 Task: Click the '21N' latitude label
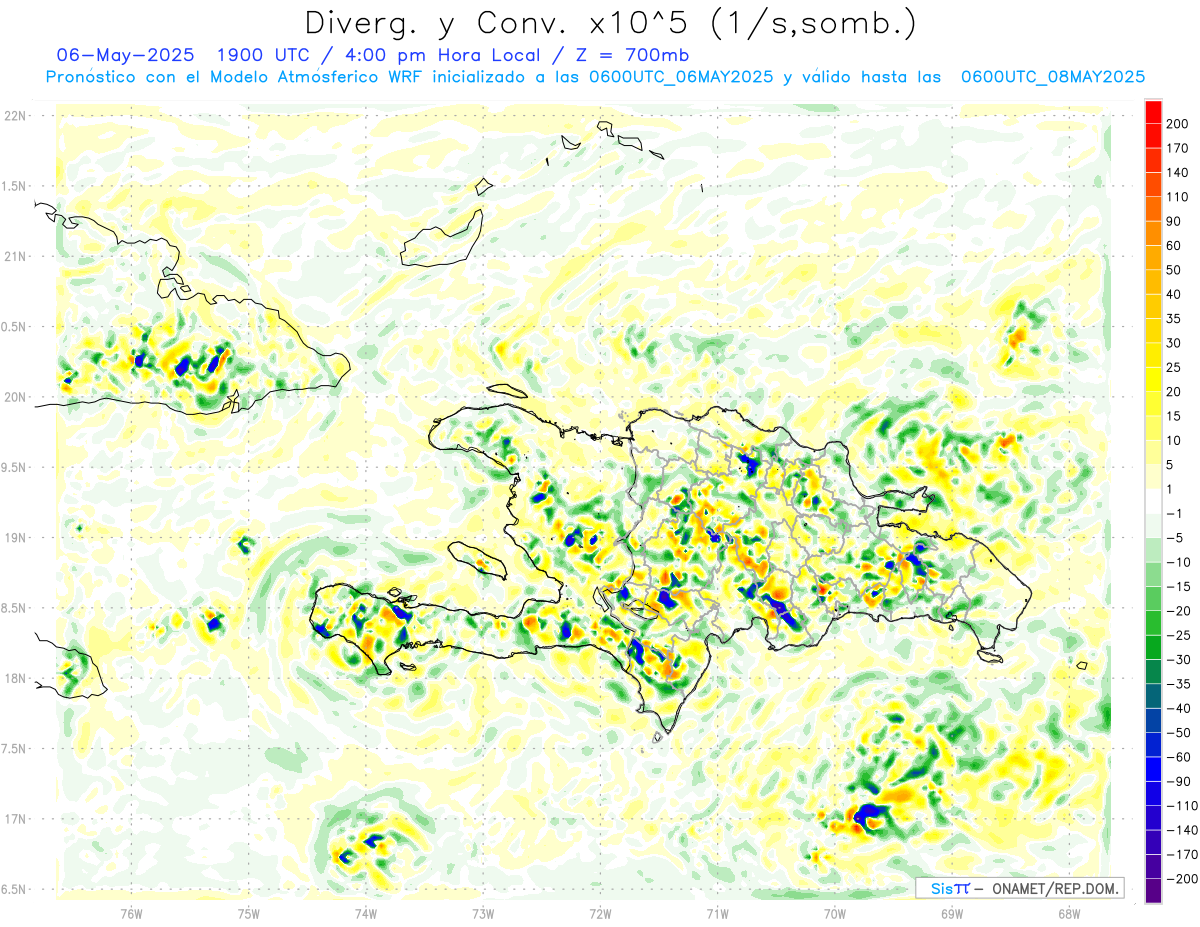coord(15,256)
